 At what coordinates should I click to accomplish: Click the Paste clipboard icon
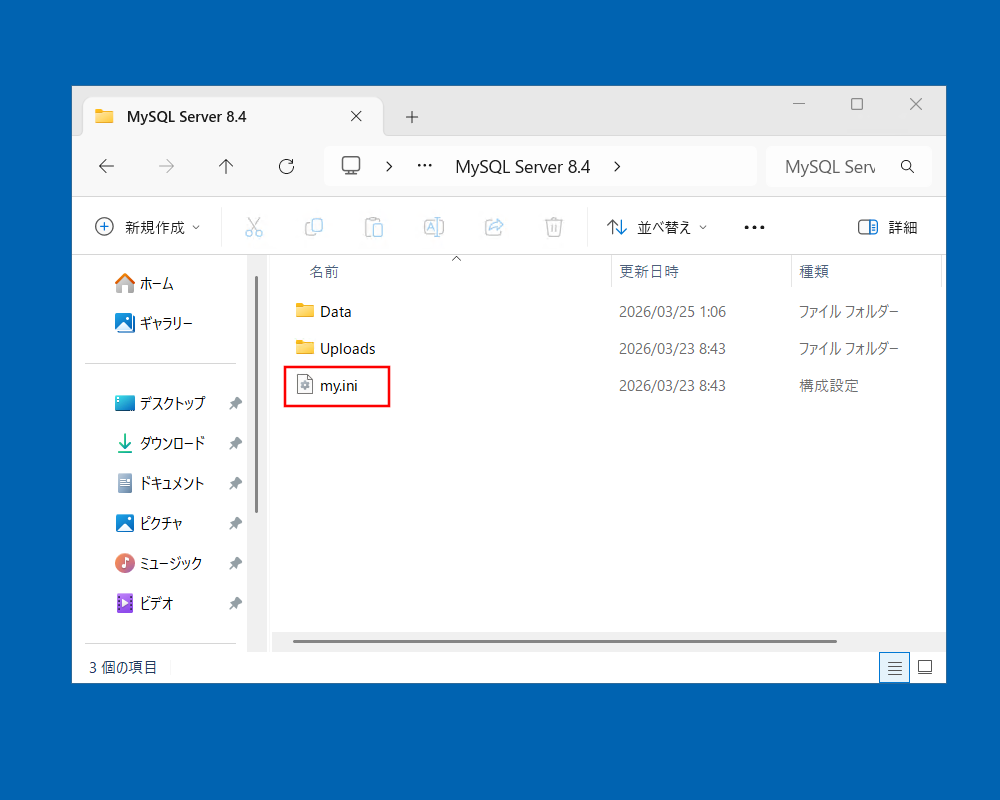click(x=374, y=227)
